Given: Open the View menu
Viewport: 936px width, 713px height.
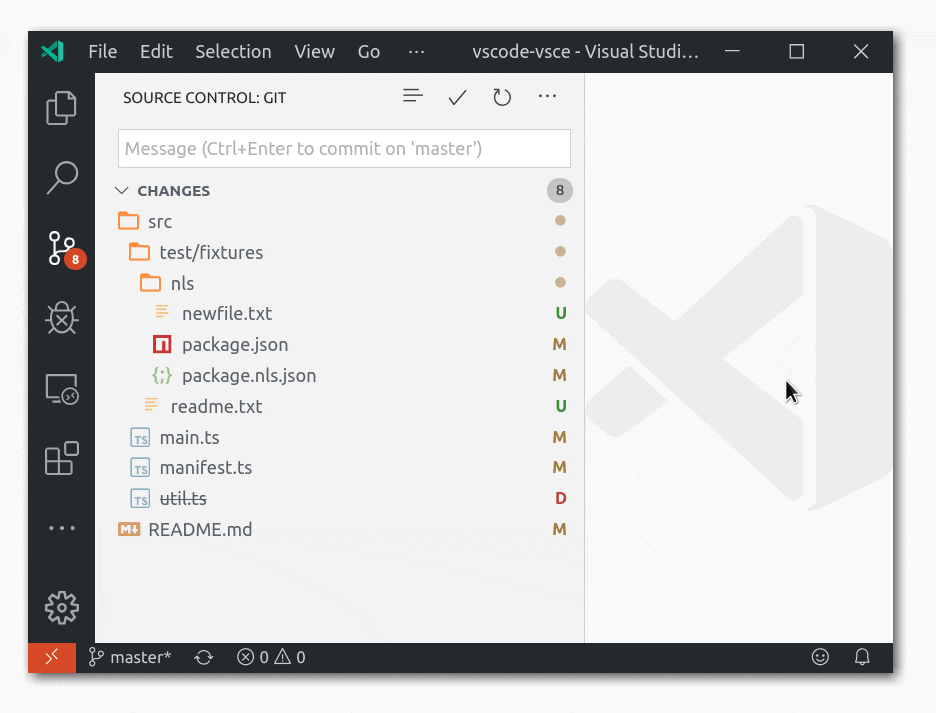Looking at the screenshot, I should (x=314, y=52).
